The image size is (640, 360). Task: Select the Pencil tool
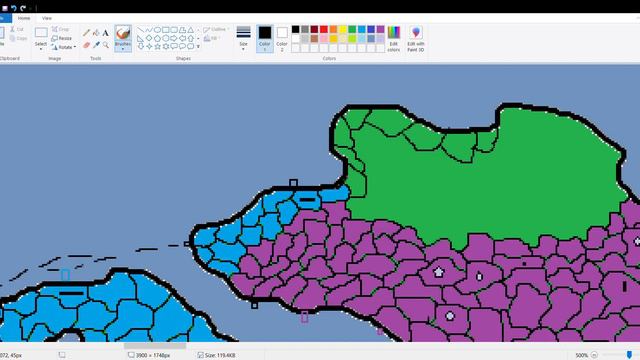pyautogui.click(x=87, y=33)
